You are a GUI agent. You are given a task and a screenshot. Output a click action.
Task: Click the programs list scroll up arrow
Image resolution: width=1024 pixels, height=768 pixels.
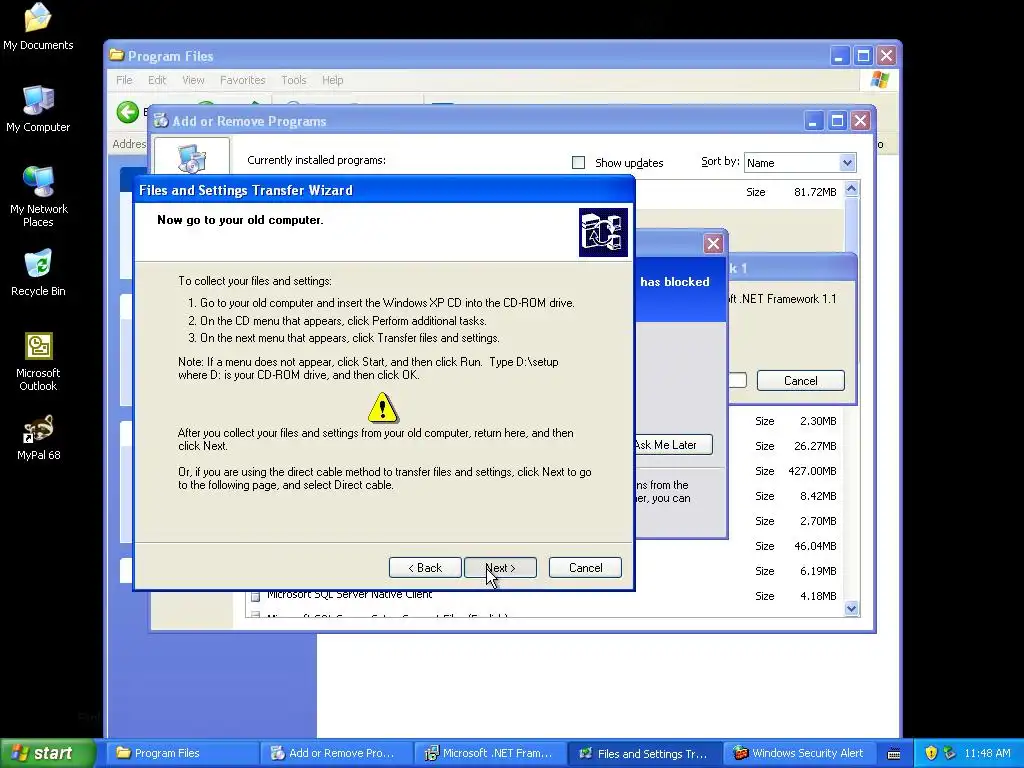click(x=851, y=189)
